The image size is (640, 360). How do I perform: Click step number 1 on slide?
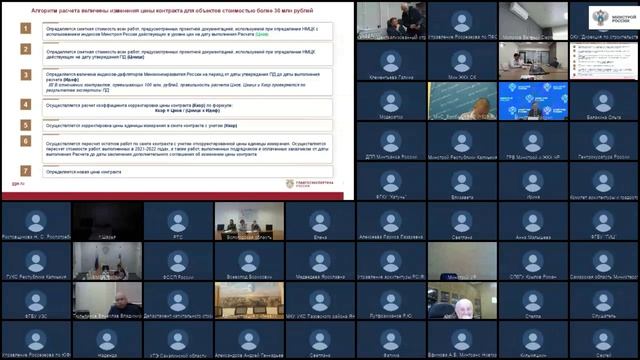(x=26, y=28)
